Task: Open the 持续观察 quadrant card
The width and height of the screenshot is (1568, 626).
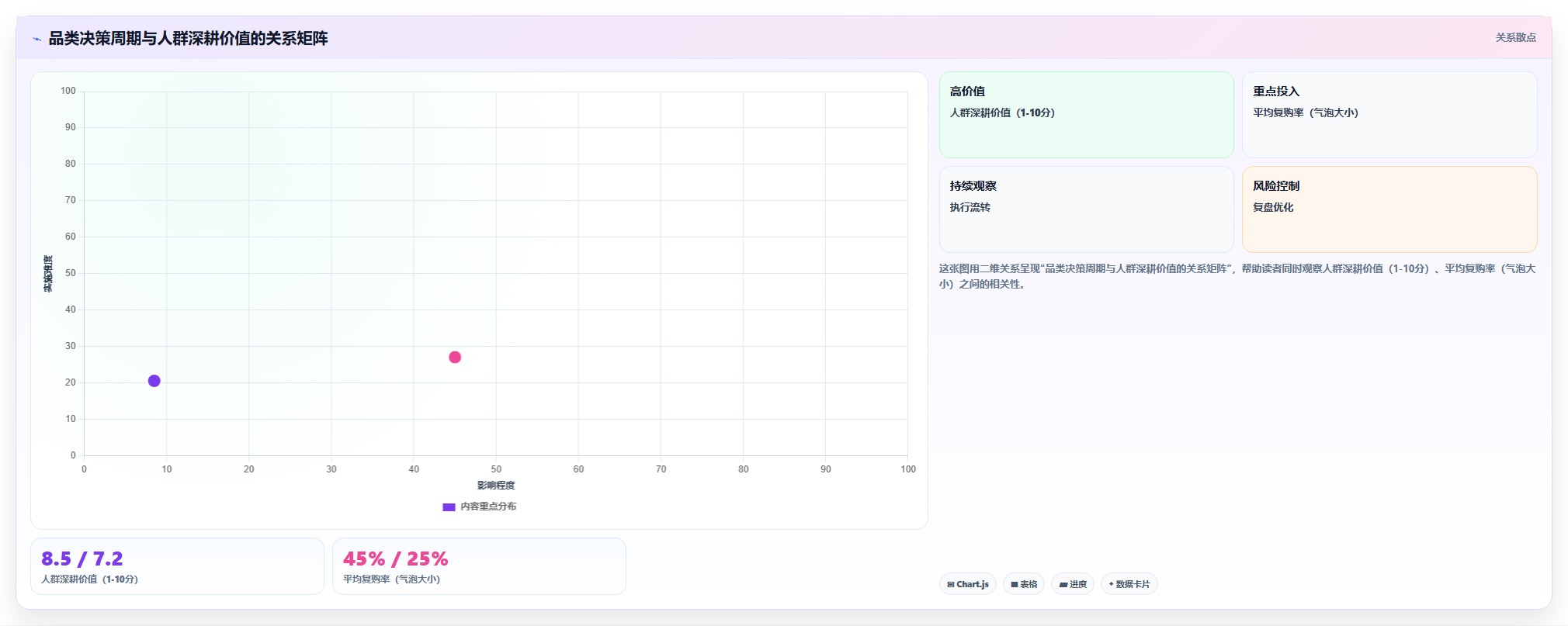Action: [x=1086, y=209]
